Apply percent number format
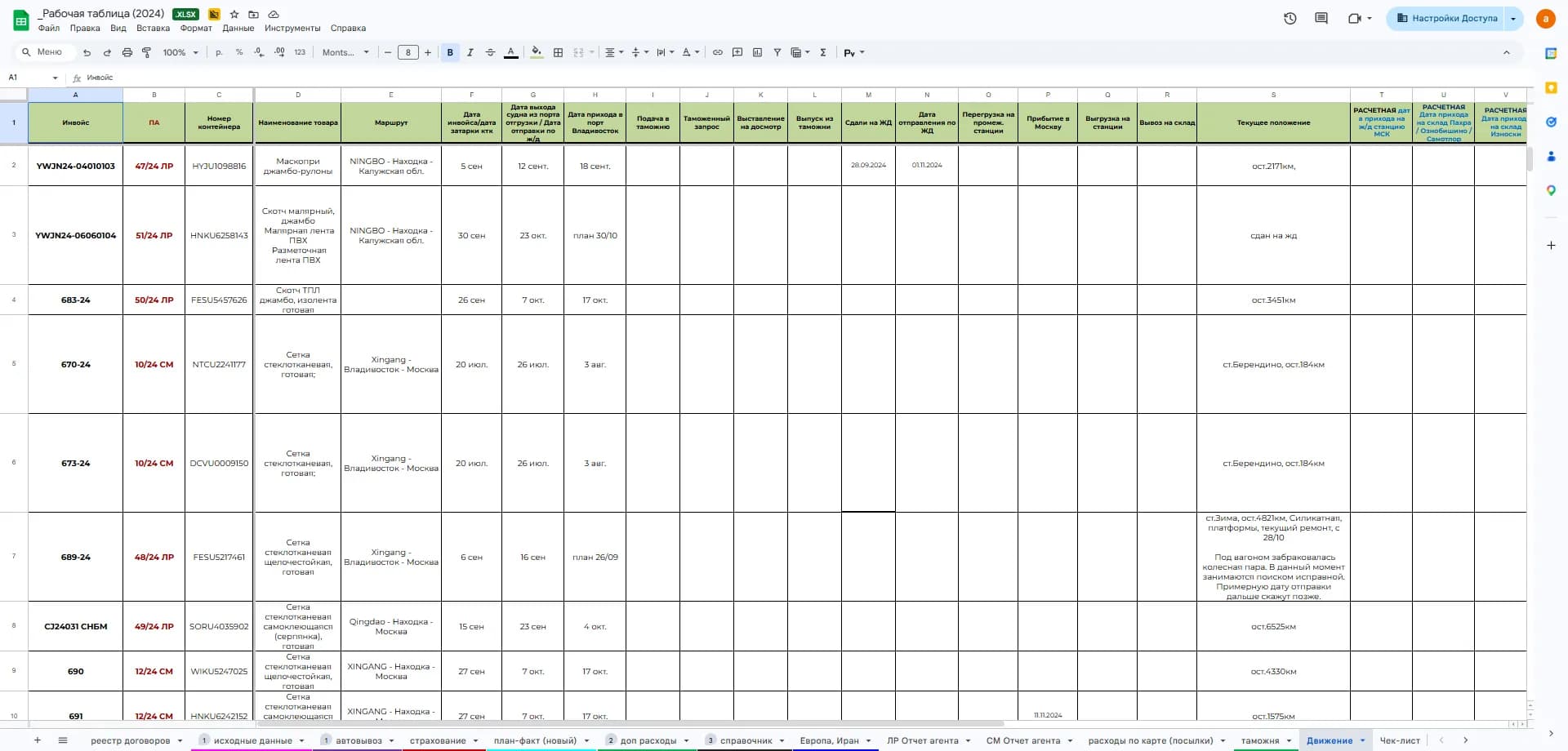 pyautogui.click(x=239, y=52)
